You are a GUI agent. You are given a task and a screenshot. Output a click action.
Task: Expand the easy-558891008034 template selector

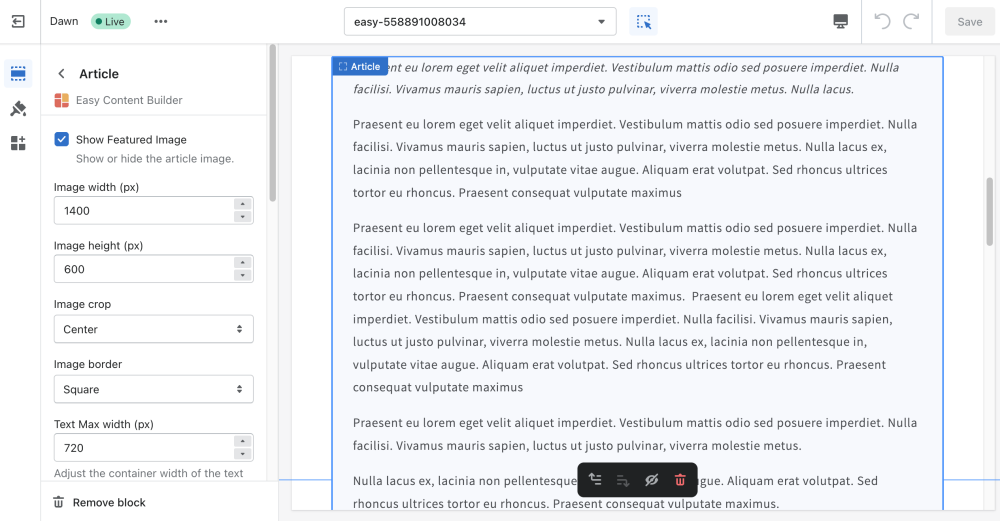tap(480, 21)
